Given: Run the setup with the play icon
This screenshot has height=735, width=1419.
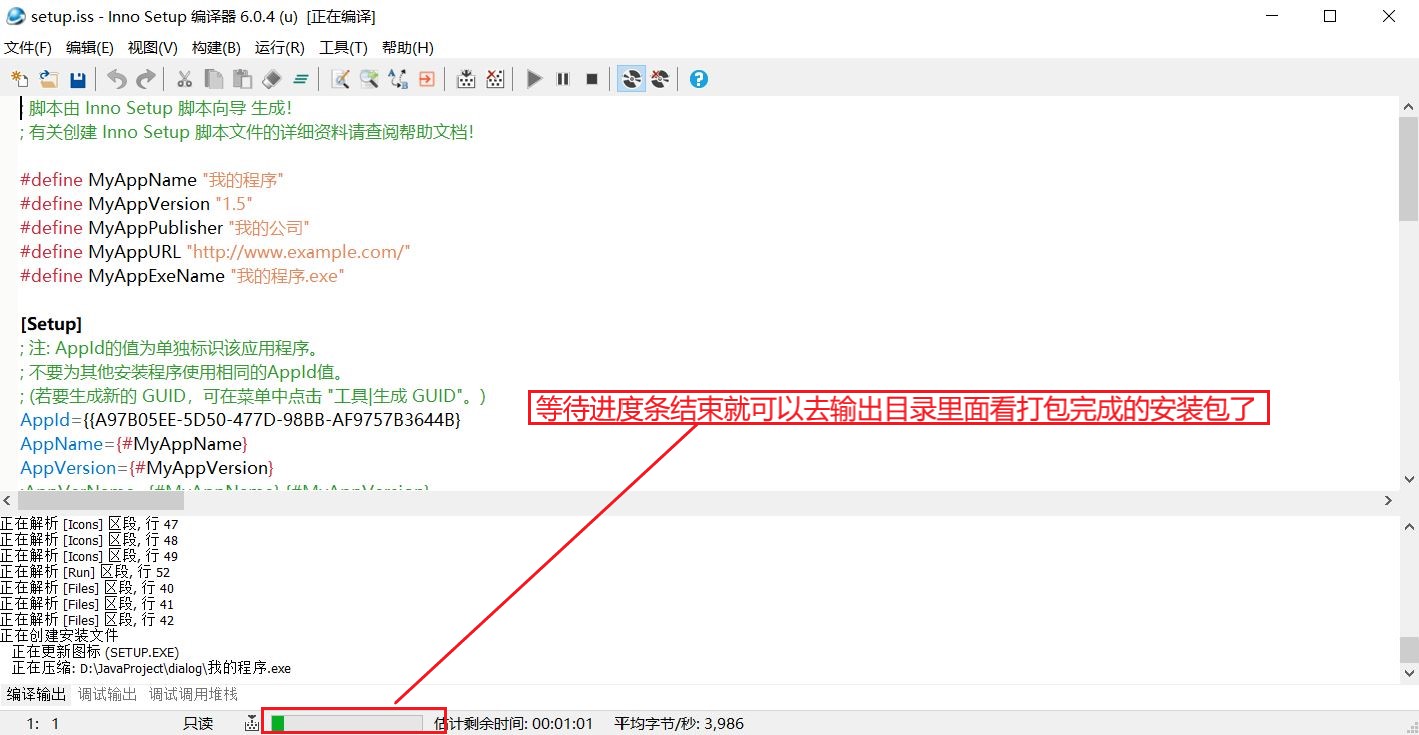Looking at the screenshot, I should click(x=534, y=79).
